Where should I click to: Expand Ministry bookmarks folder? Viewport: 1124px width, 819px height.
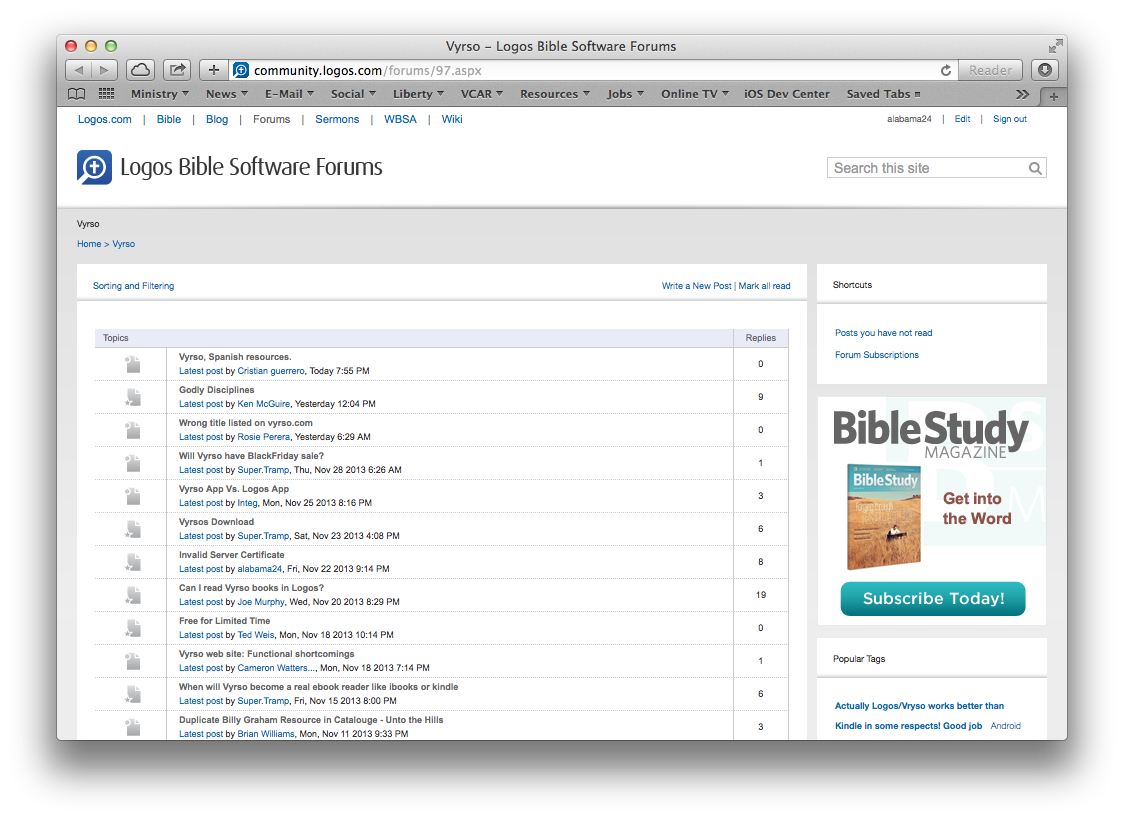coord(160,94)
